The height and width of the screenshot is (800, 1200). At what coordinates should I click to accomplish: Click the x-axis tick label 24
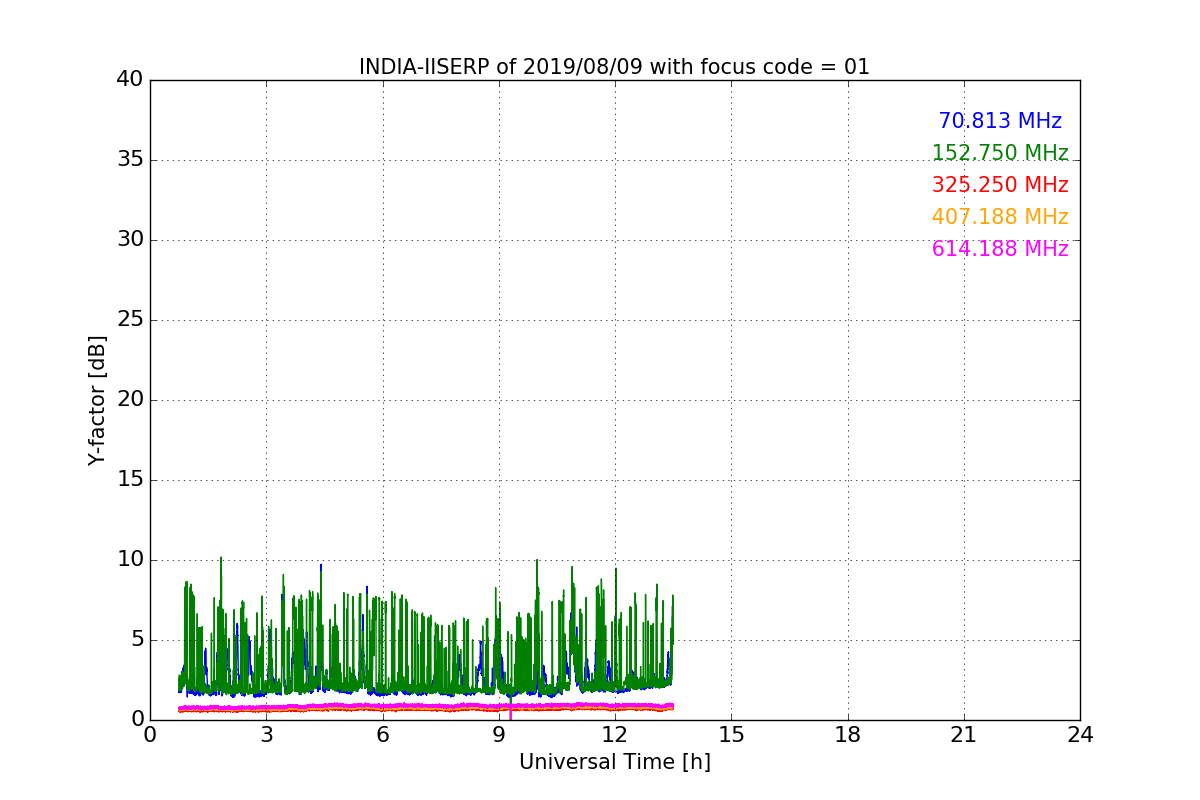pos(1080,734)
